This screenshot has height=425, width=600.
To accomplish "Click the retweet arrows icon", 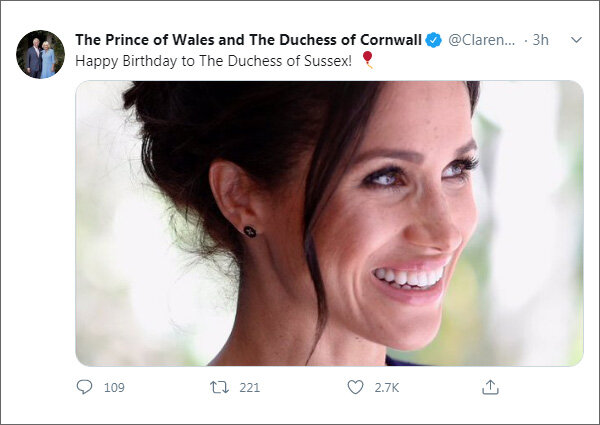I will (219, 387).
